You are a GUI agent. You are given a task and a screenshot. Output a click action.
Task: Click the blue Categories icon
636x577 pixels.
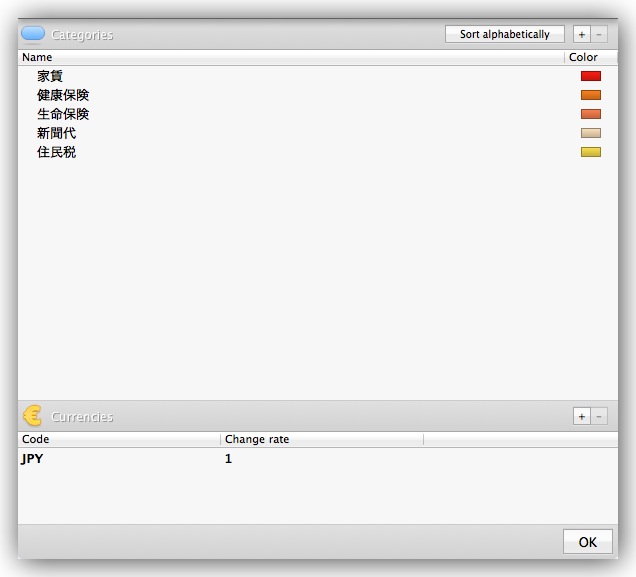click(33, 34)
